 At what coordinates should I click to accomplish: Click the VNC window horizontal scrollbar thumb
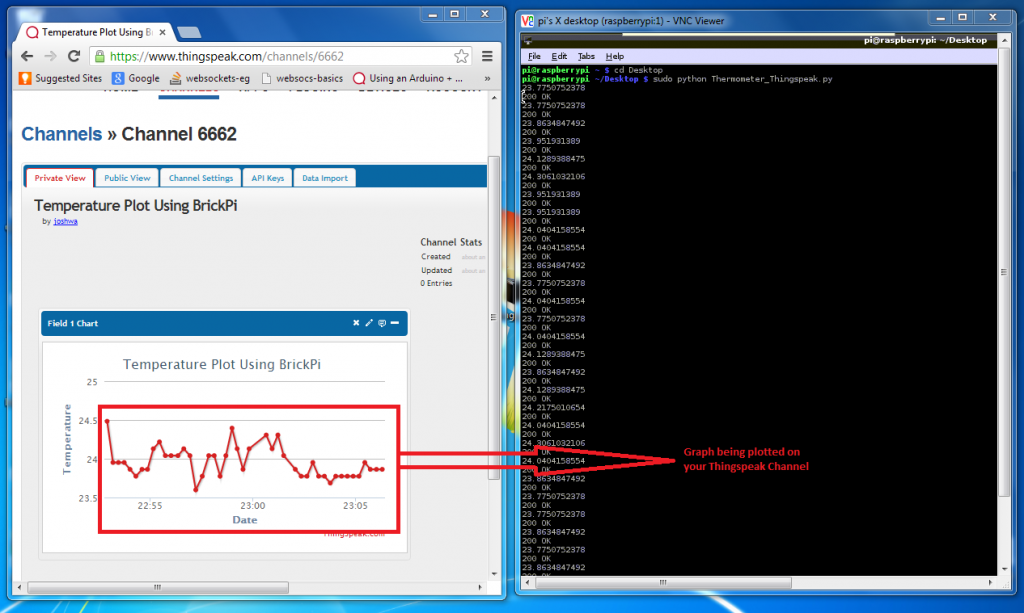(663, 582)
